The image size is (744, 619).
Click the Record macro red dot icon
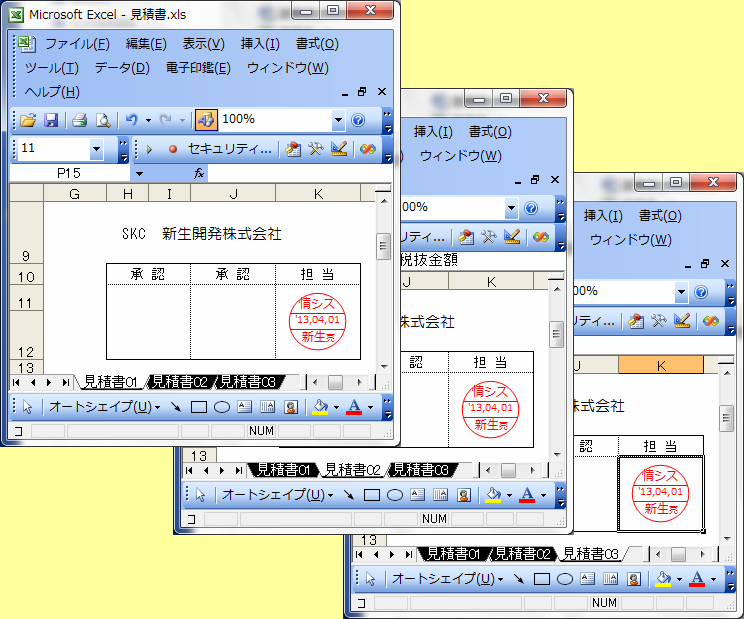click(173, 149)
